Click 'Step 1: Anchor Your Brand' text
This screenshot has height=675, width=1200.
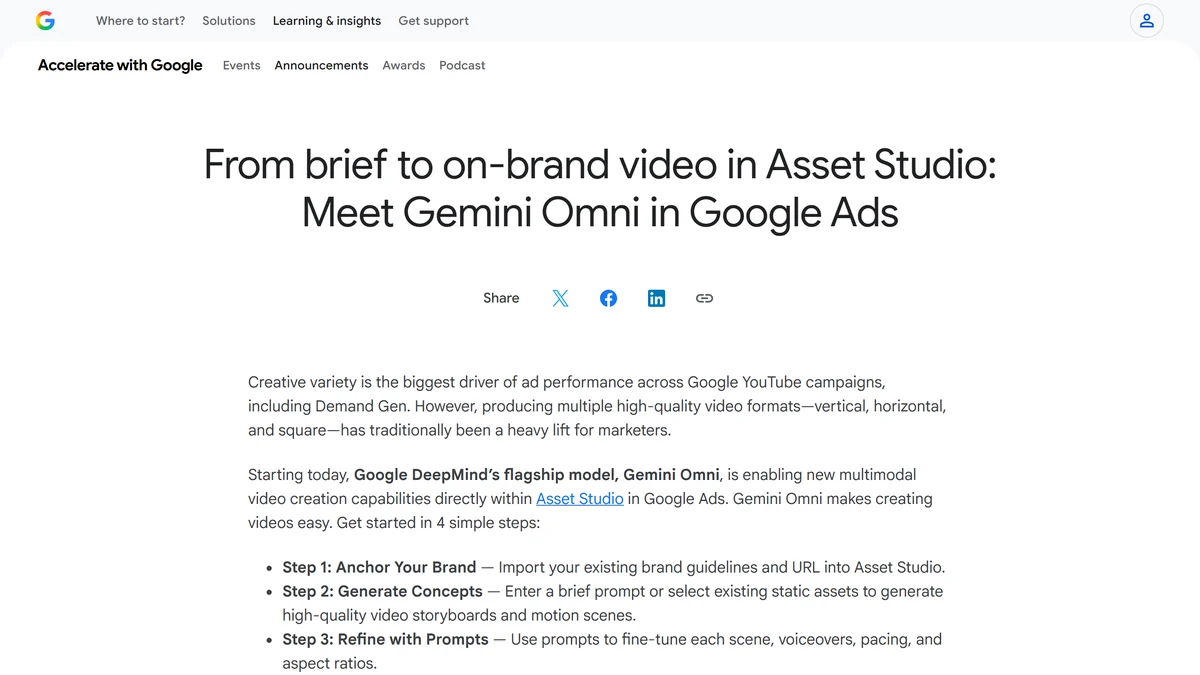click(x=379, y=567)
